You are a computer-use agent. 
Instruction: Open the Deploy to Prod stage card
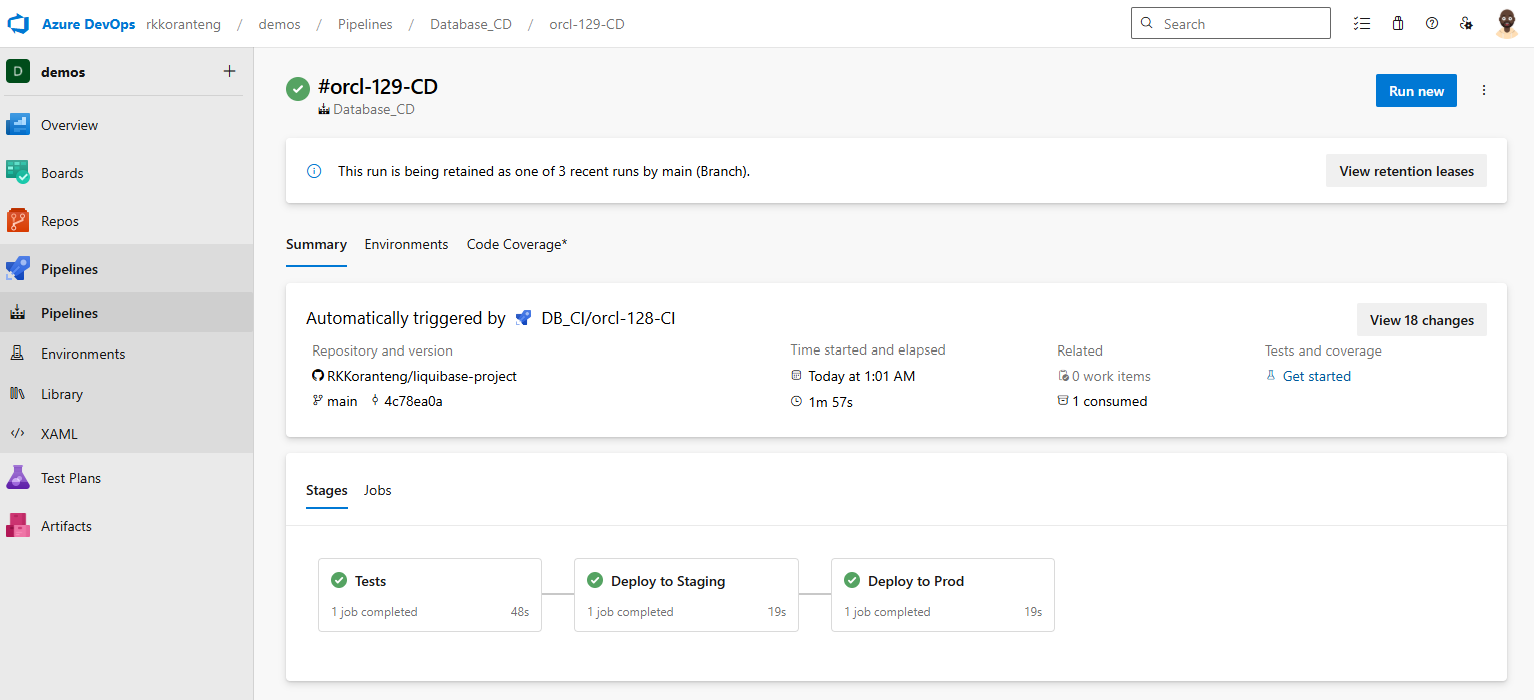coord(943,595)
